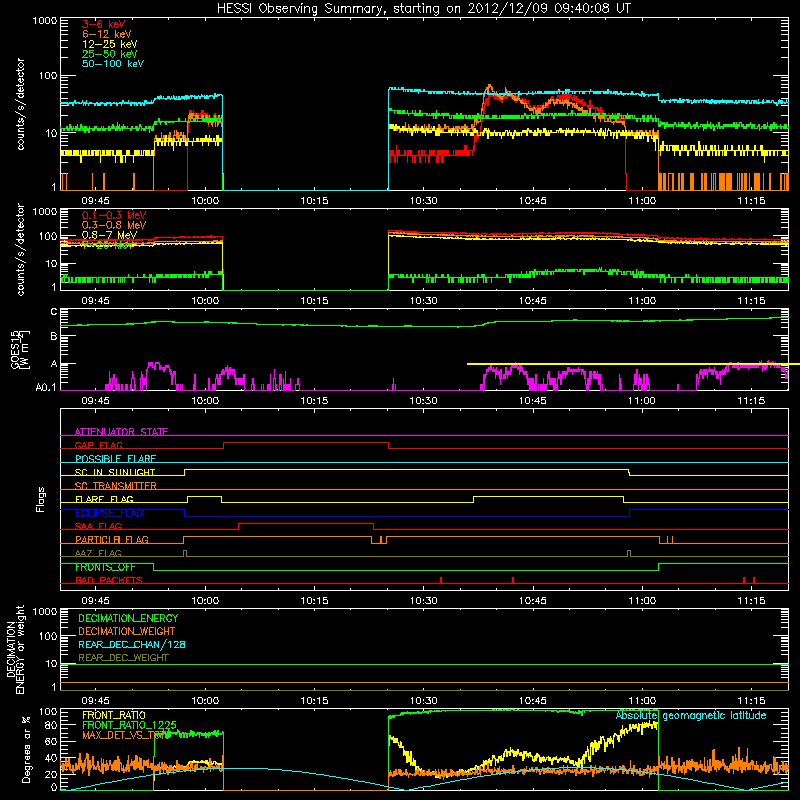
Task: Select the green 25-50 keV legend label
Action: point(109,54)
